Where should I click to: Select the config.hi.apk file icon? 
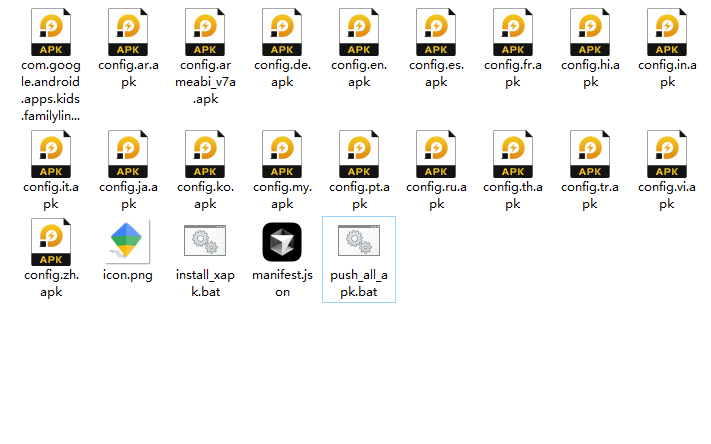(x=590, y=32)
